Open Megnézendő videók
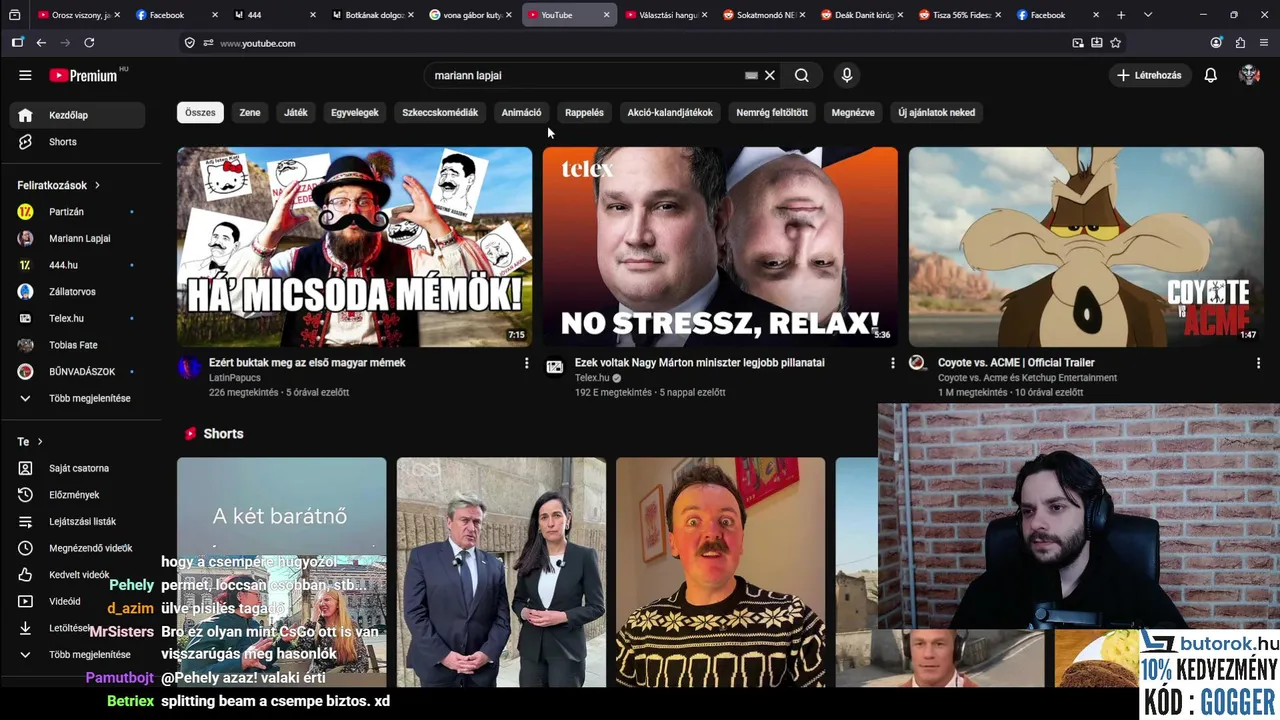The image size is (1280, 720). click(78, 548)
